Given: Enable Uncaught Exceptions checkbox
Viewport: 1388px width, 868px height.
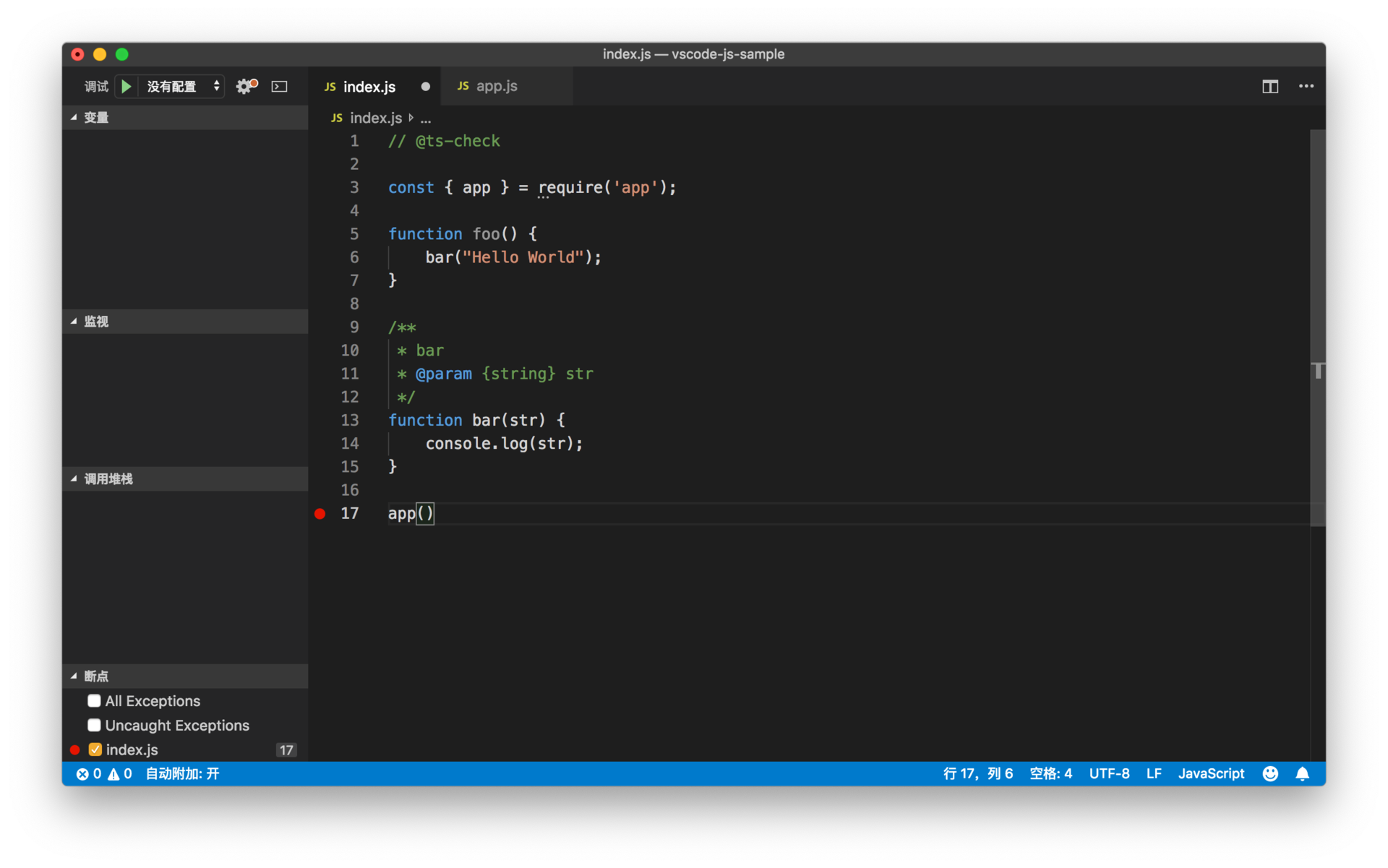Looking at the screenshot, I should (94, 725).
